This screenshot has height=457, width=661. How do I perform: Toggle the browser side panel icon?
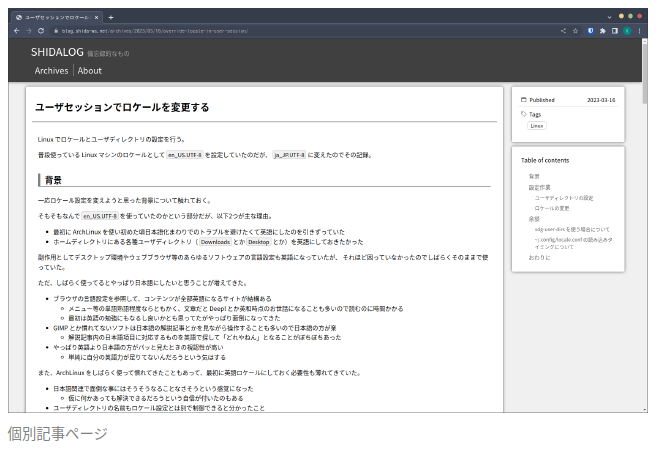[615, 31]
